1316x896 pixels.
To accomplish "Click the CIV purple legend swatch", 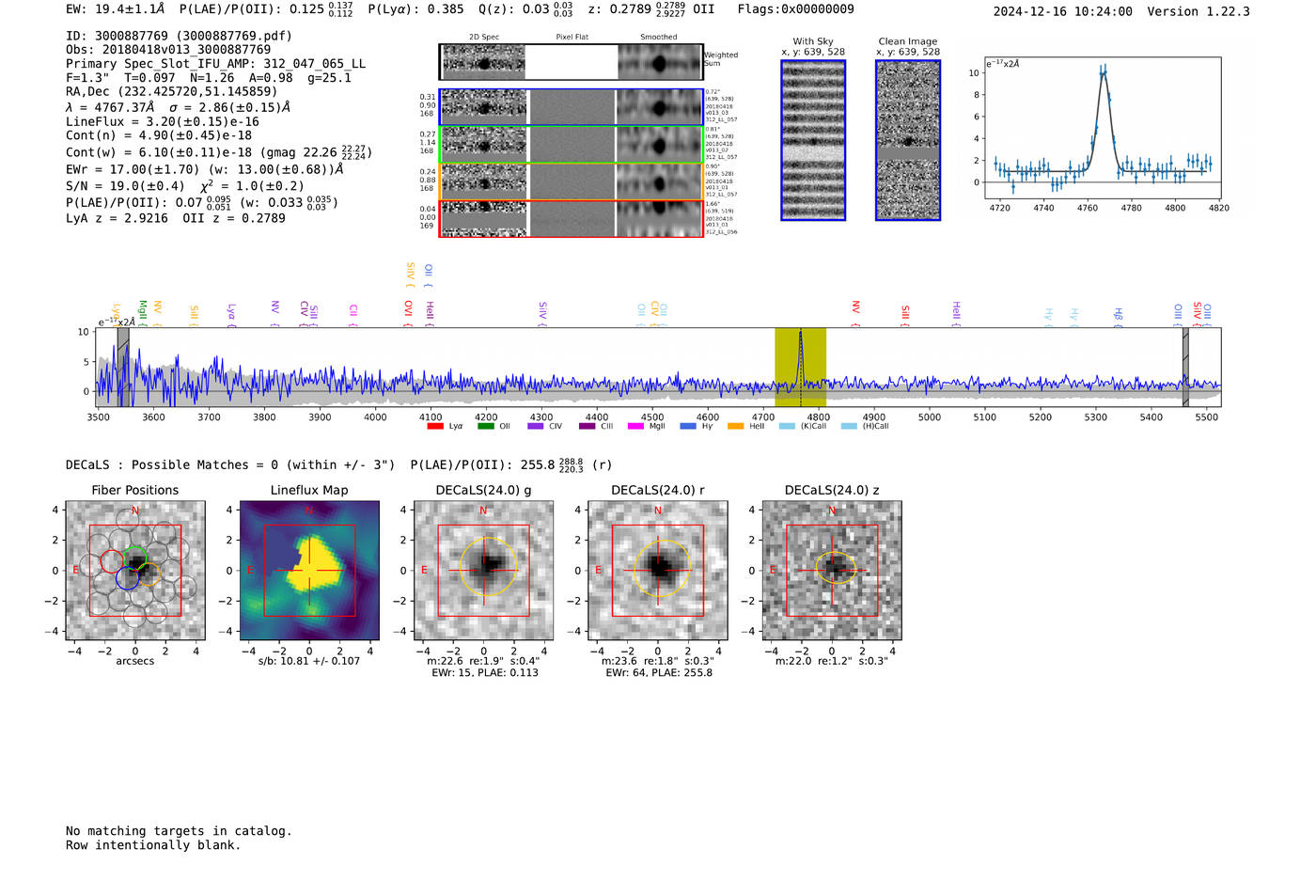I will pyautogui.click(x=536, y=426).
